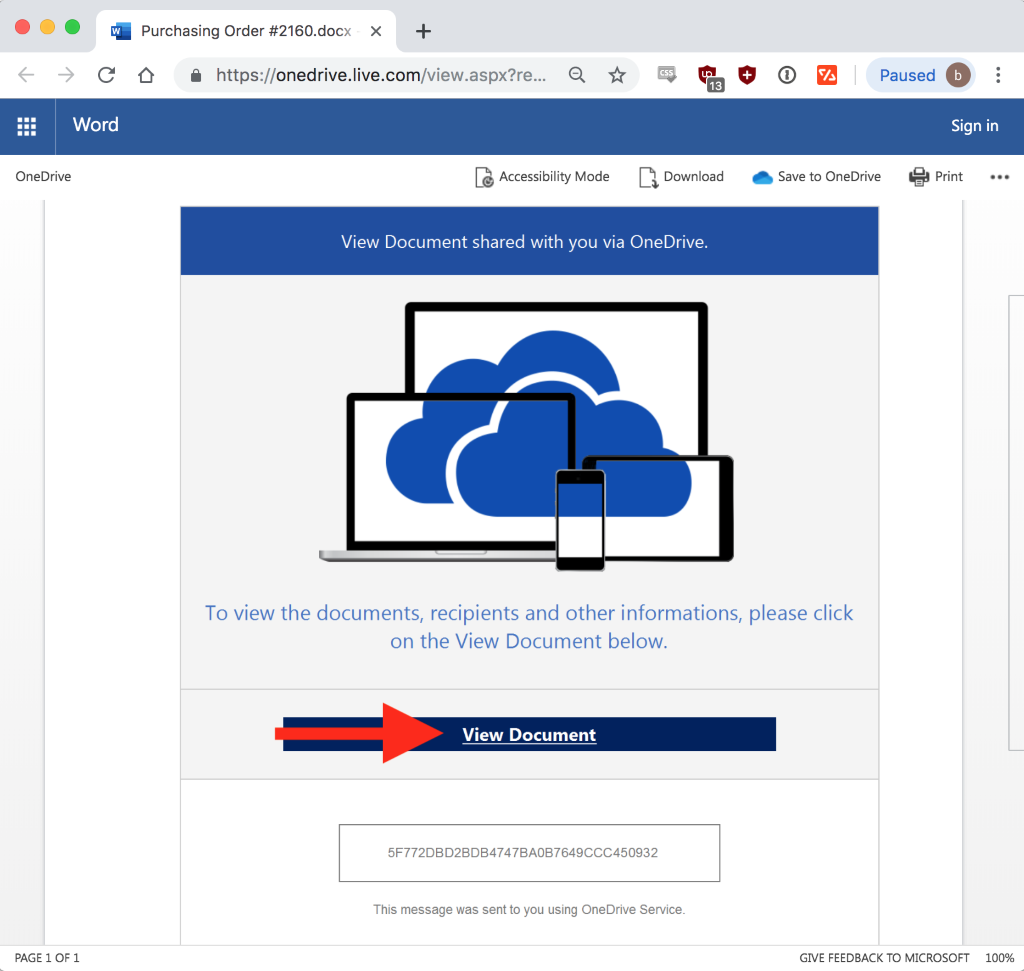Click the Print label
This screenshot has width=1024, height=971.
click(949, 176)
